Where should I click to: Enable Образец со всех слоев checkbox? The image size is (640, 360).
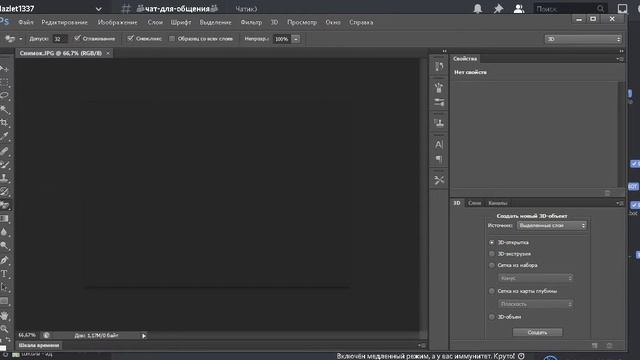pyautogui.click(x=172, y=39)
